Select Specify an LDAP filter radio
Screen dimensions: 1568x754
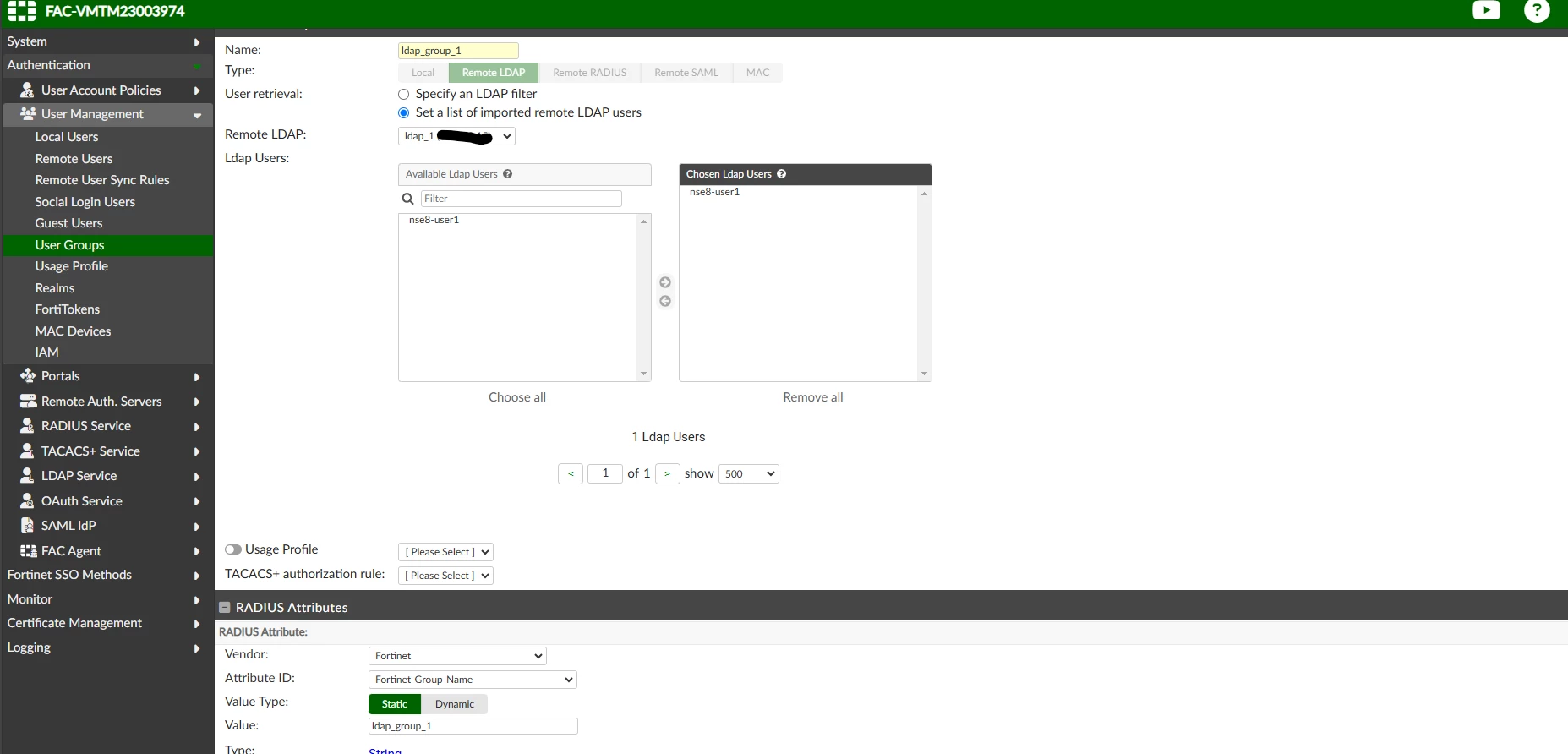[404, 94]
